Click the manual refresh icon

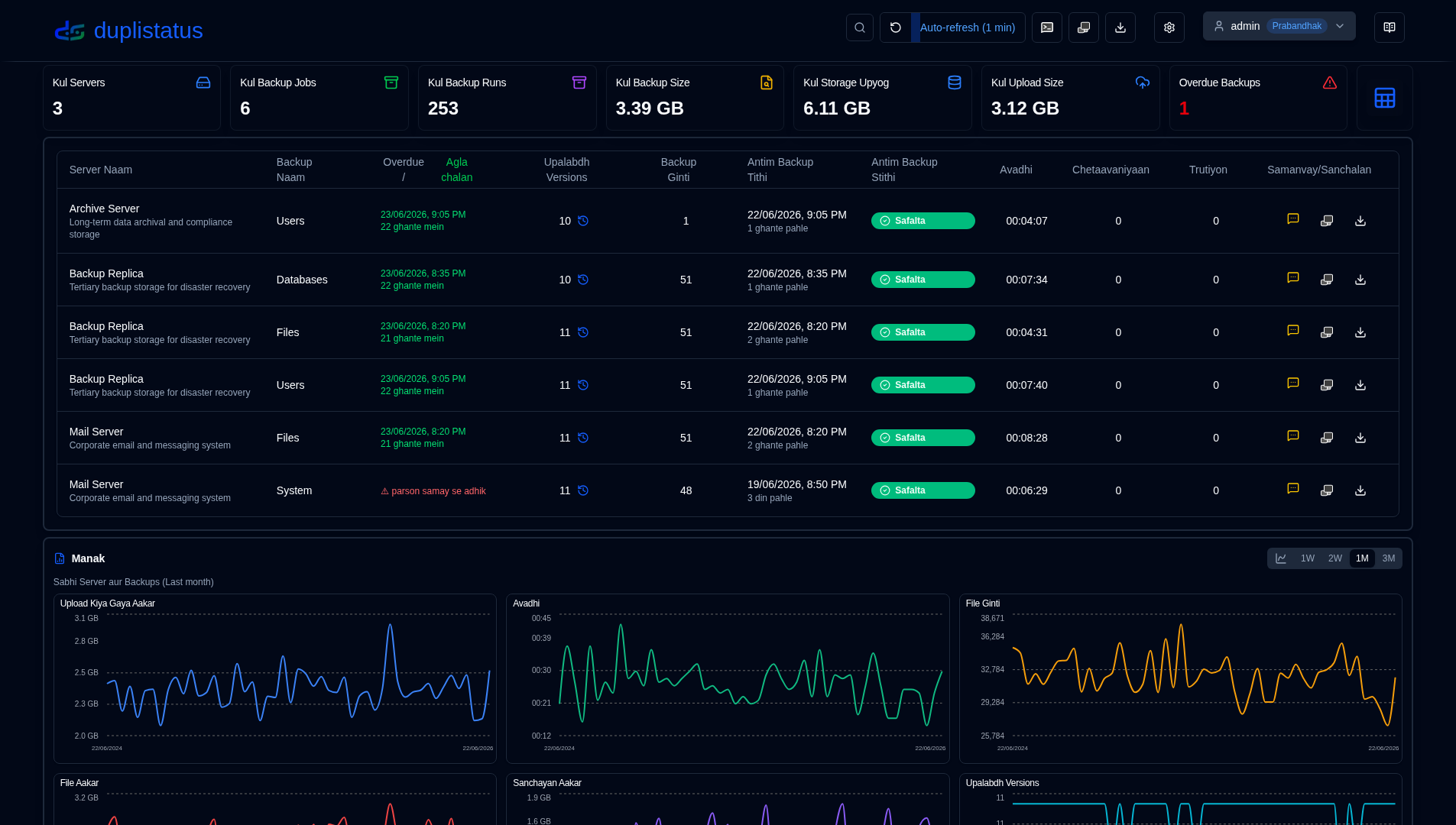coord(896,27)
